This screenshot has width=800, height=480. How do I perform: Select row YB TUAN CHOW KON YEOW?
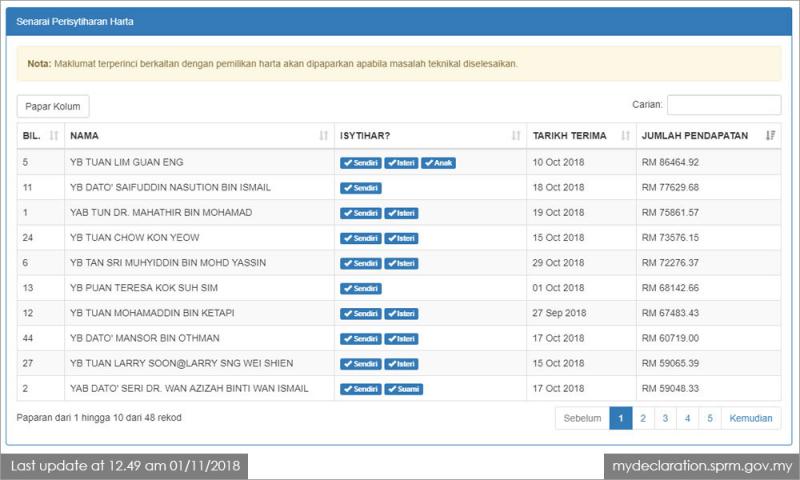(x=134, y=238)
